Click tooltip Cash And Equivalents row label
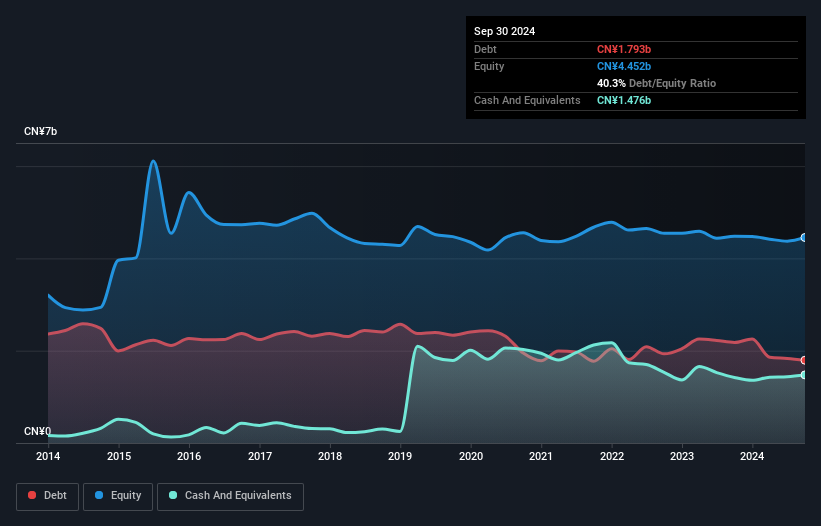The image size is (821, 526). pos(527,100)
